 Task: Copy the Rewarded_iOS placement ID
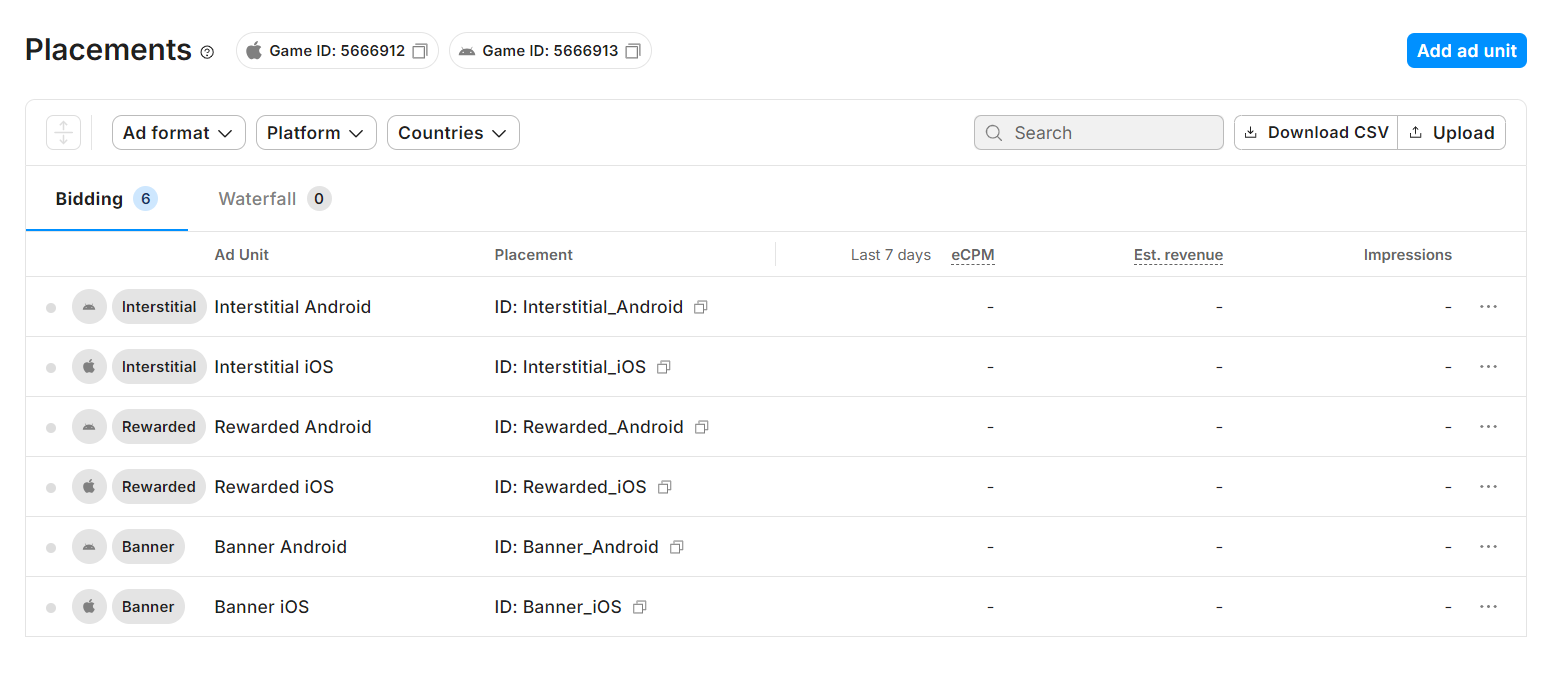pos(664,487)
